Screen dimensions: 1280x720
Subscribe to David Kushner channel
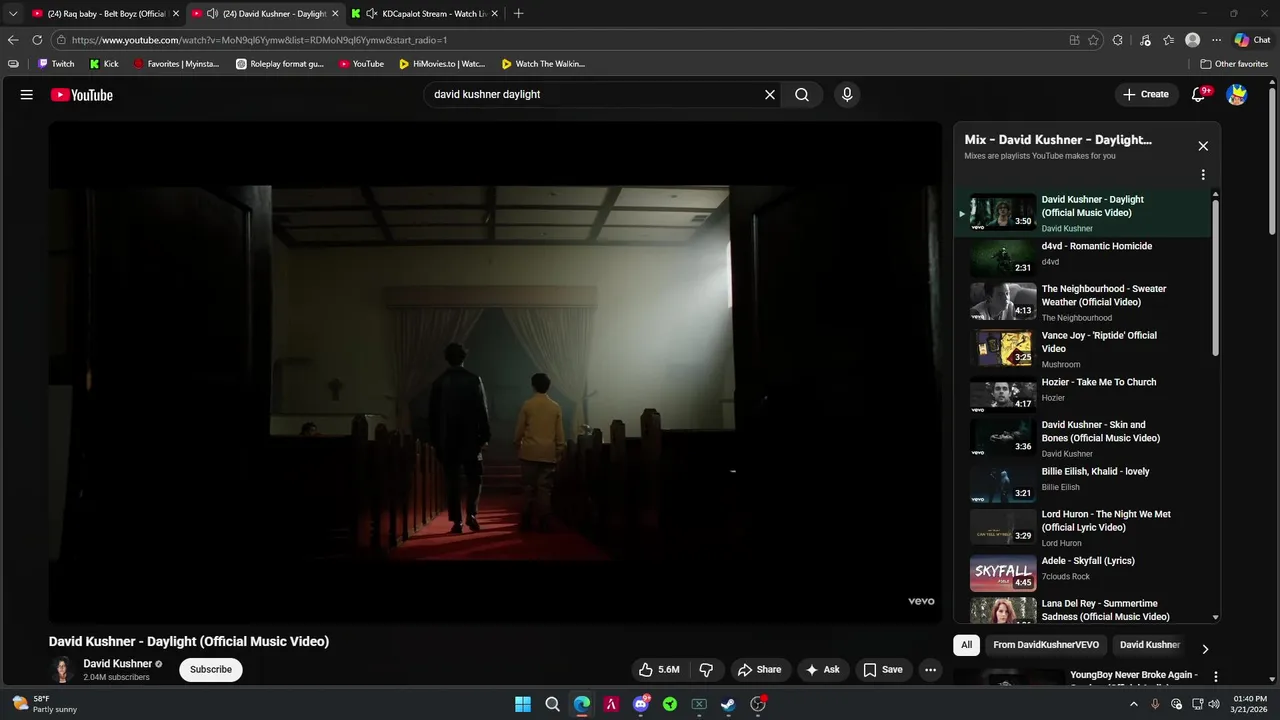pyautogui.click(x=211, y=670)
